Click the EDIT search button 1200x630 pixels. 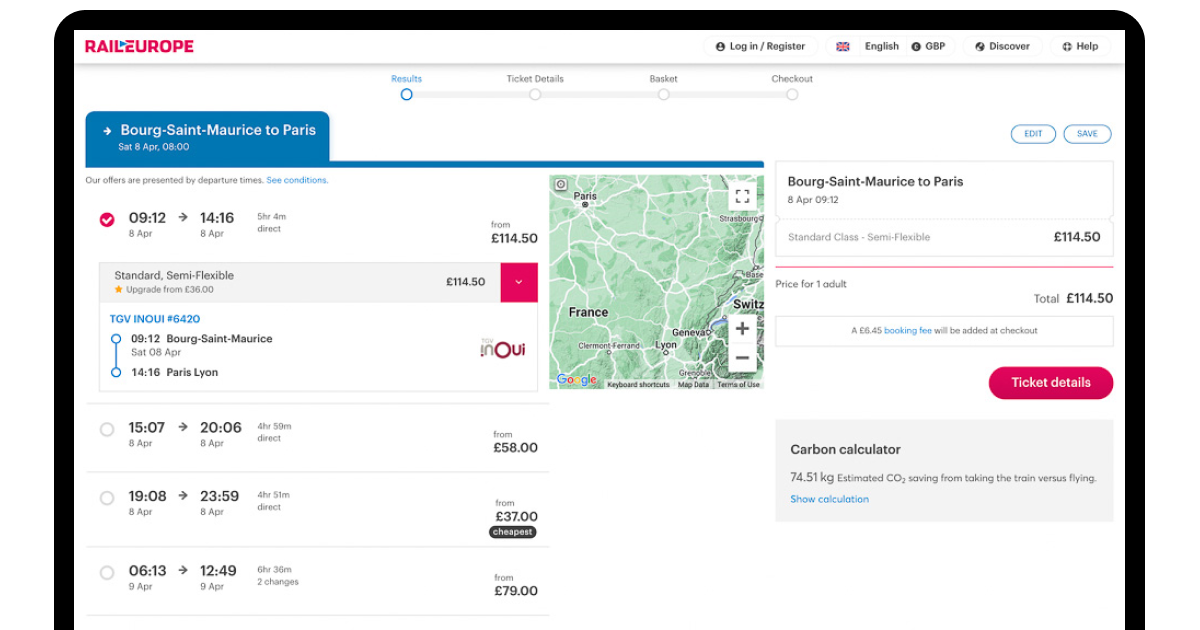point(1033,134)
